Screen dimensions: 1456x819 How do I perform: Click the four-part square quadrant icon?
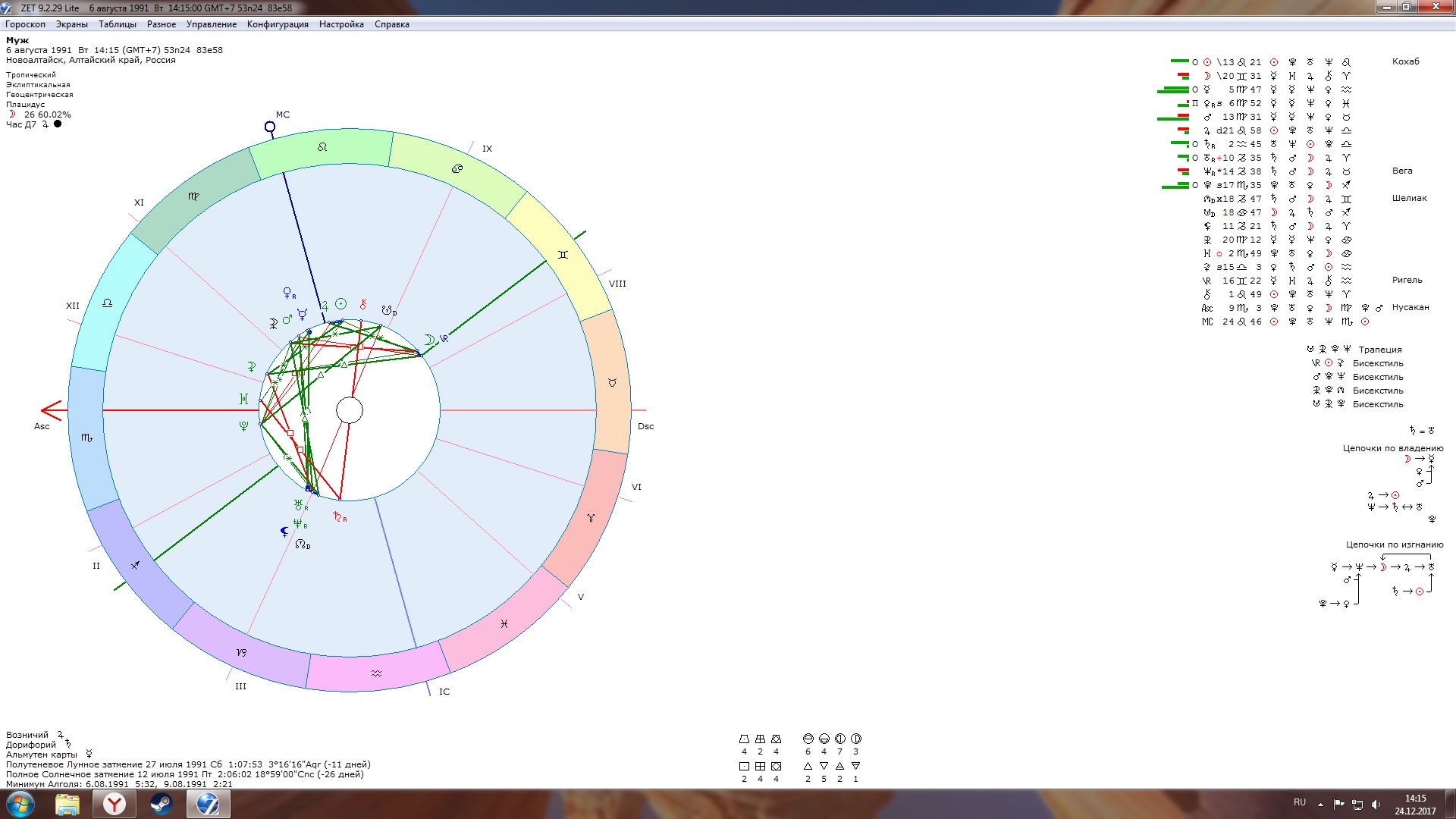tap(760, 766)
